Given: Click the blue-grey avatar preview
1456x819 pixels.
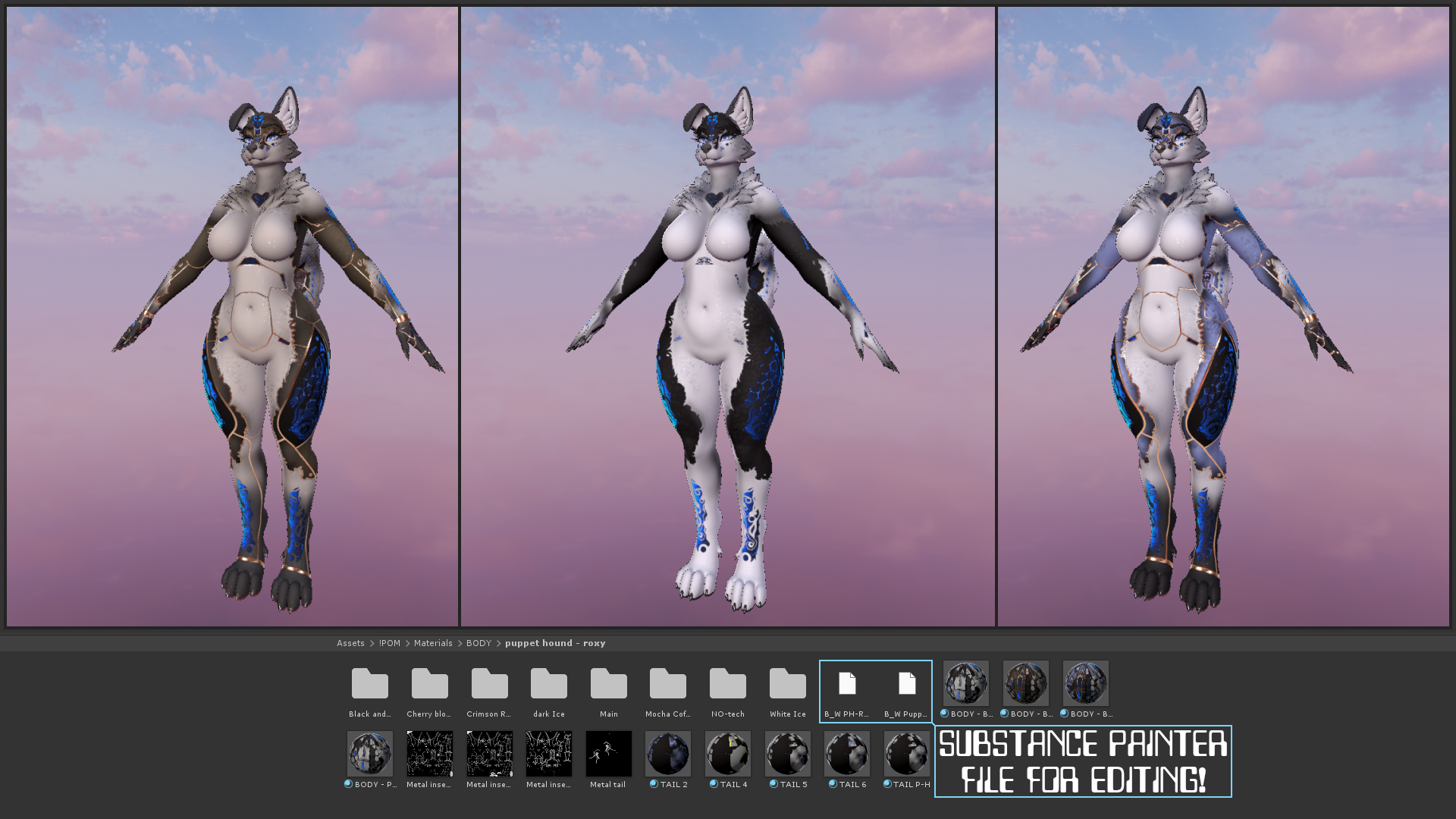Looking at the screenshot, I should [1223, 317].
